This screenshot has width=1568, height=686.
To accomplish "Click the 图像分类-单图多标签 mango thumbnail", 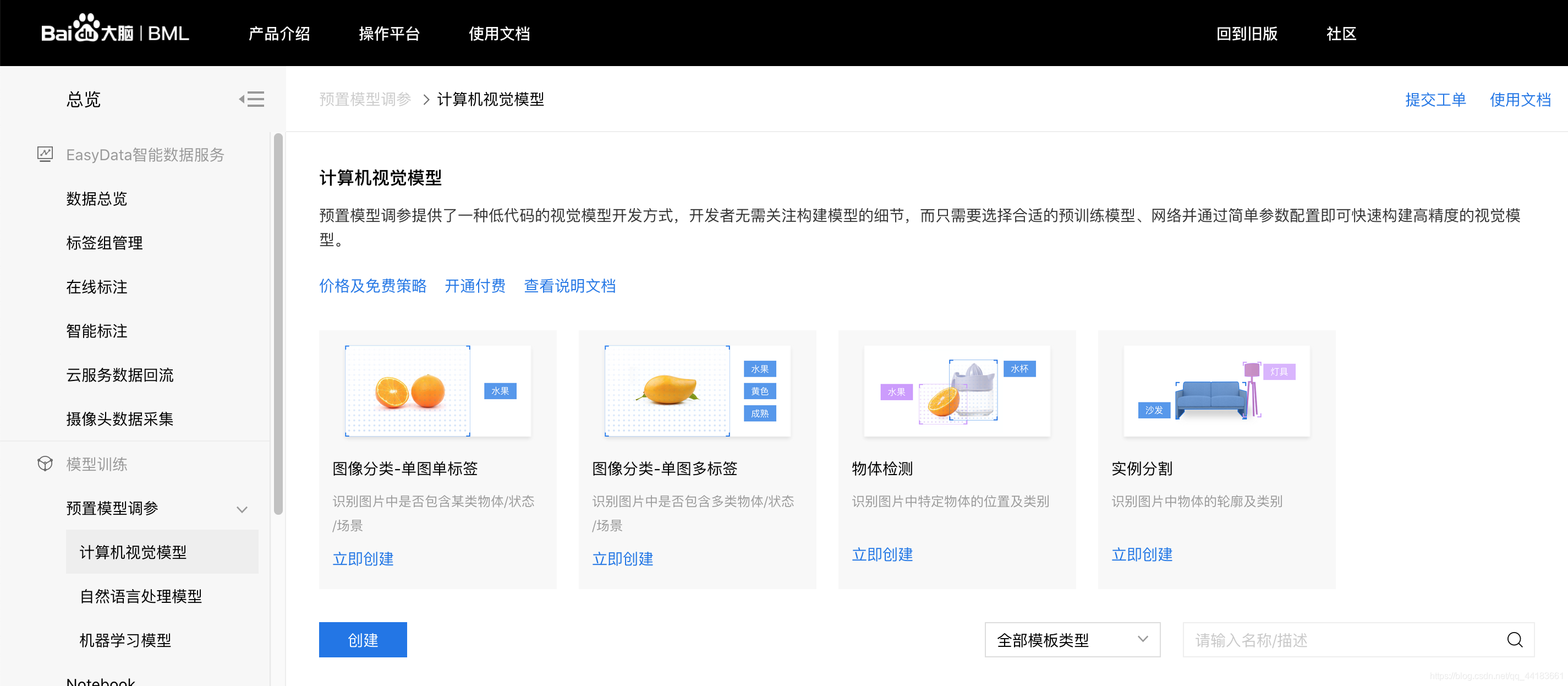I will (698, 390).
